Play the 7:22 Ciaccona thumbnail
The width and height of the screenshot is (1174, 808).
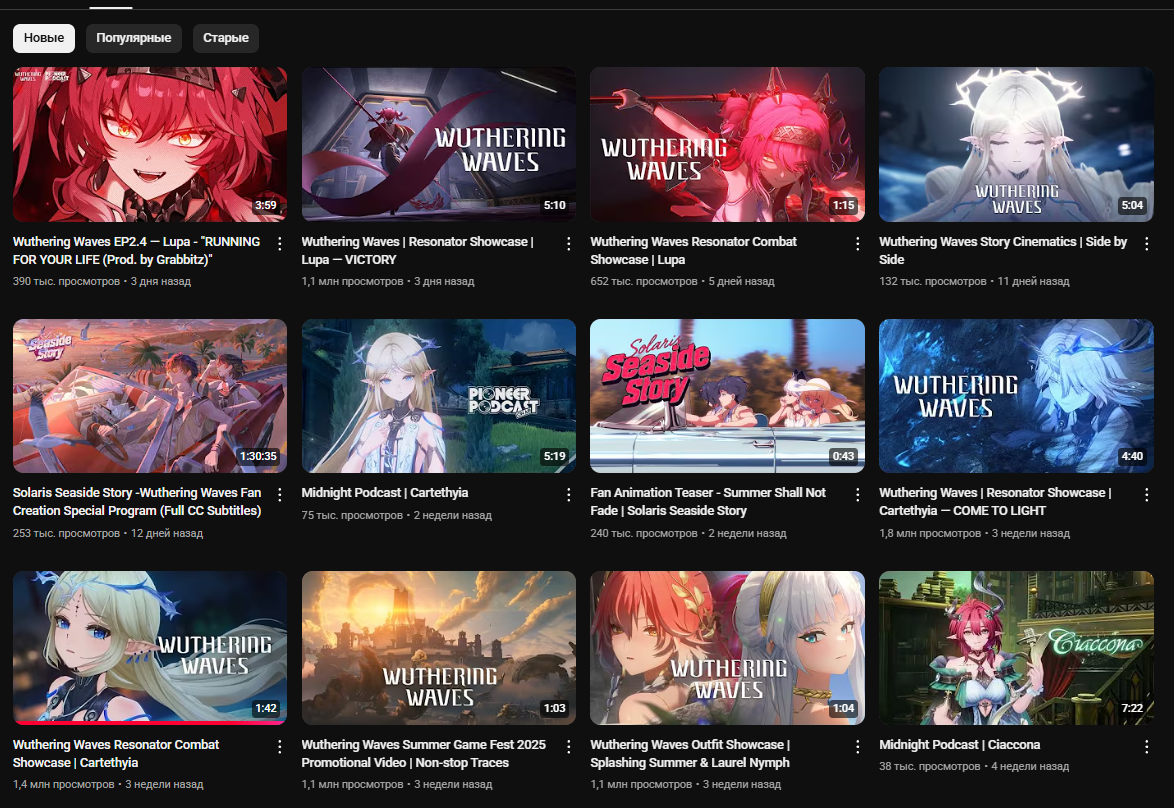[1016, 648]
